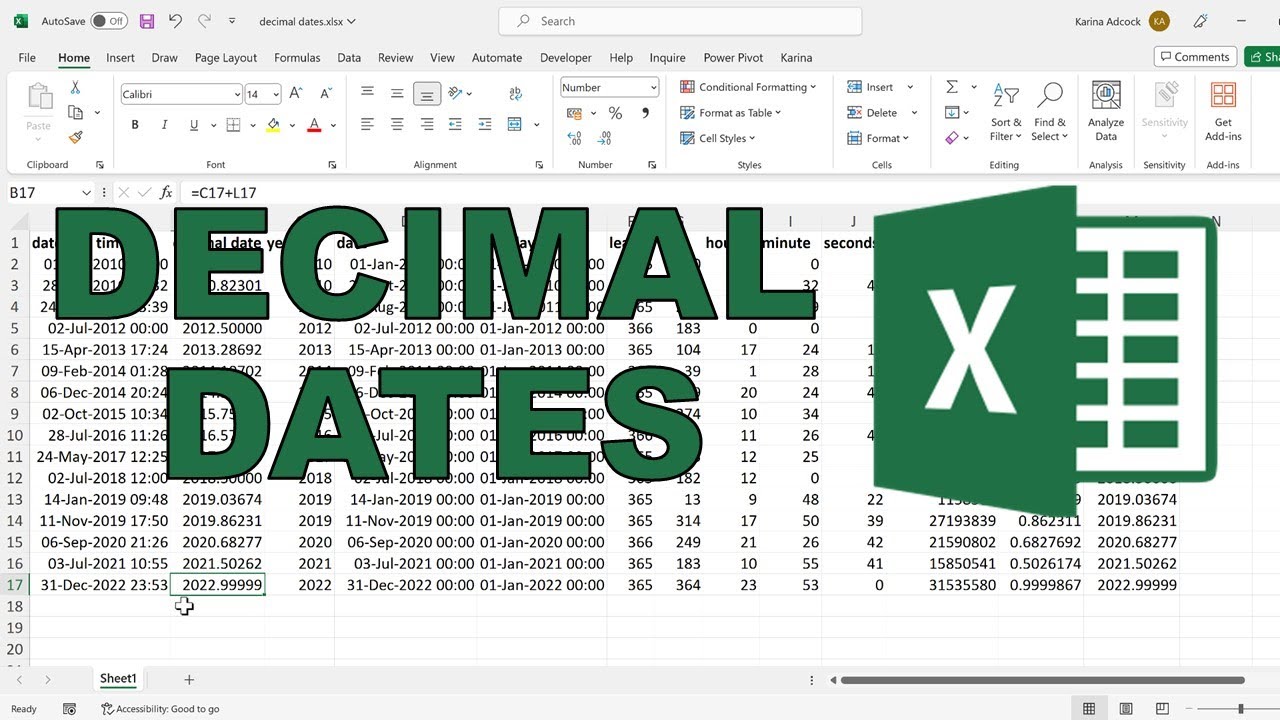This screenshot has width=1280, height=720.
Task: Click Increase Font Size icon
Action: (x=295, y=93)
